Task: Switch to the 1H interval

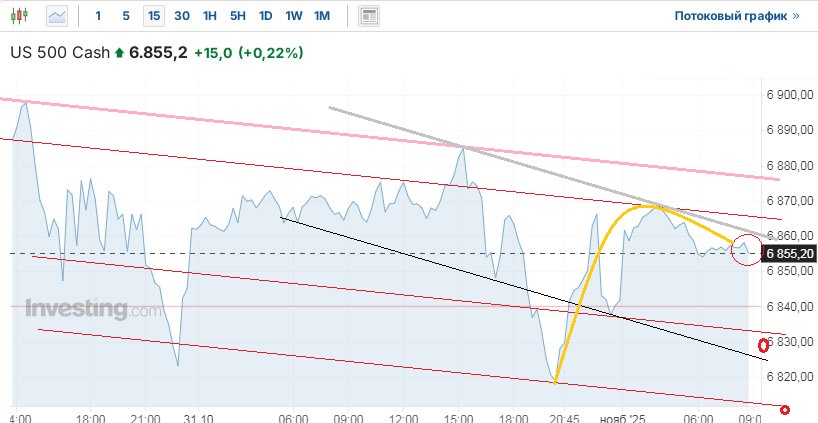Action: (209, 16)
